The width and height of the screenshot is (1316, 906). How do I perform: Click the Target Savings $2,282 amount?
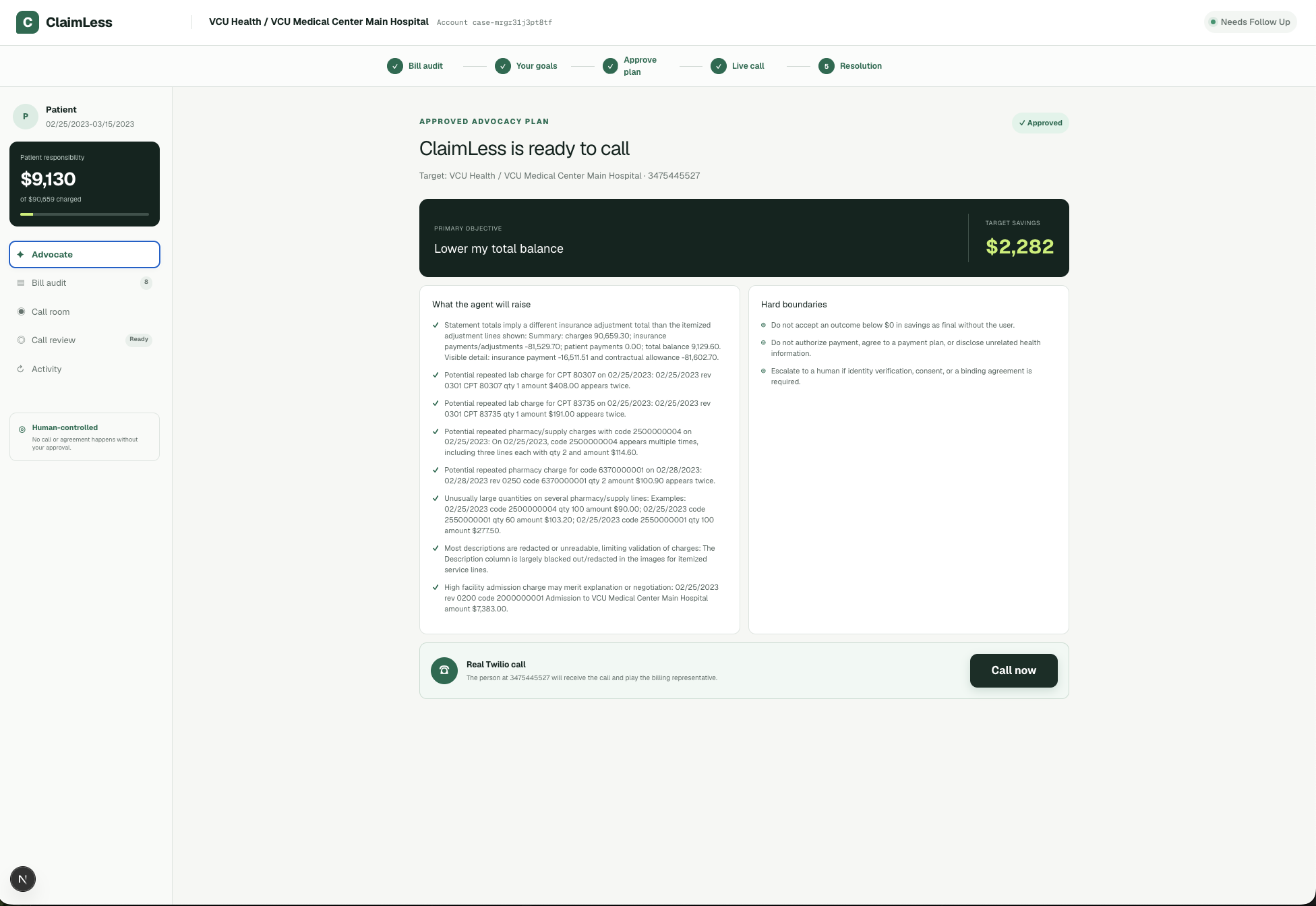[x=1019, y=247]
